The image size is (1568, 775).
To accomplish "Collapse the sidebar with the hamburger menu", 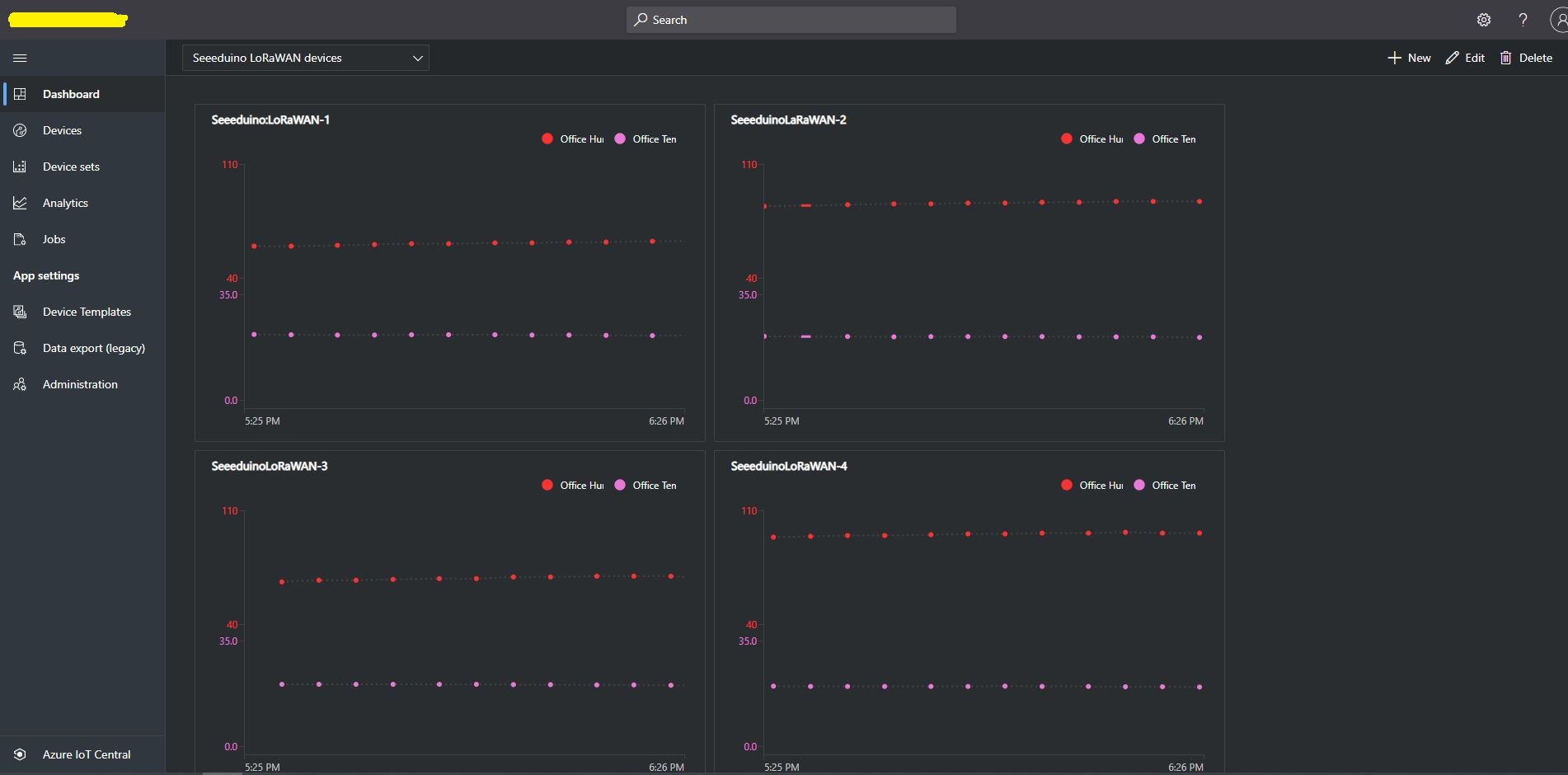I will (x=20, y=58).
